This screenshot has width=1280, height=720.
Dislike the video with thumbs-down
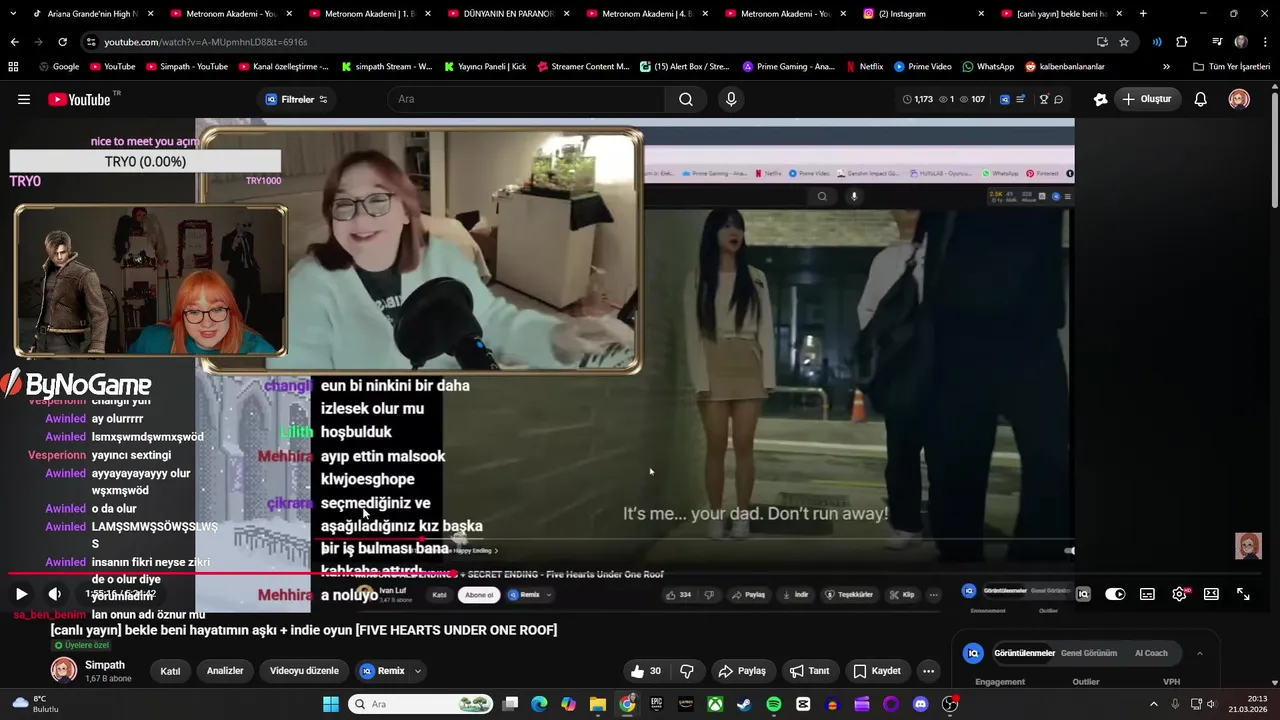(x=687, y=671)
